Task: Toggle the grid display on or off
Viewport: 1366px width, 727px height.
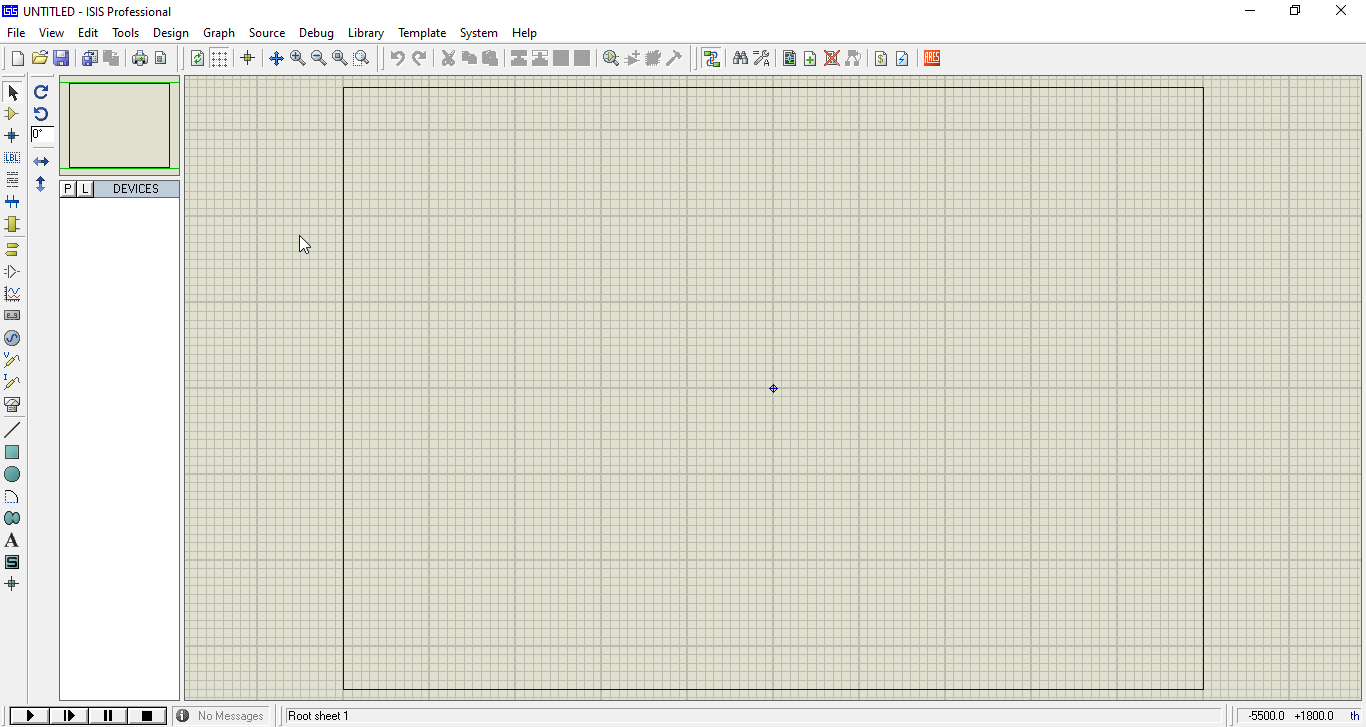Action: coord(218,58)
